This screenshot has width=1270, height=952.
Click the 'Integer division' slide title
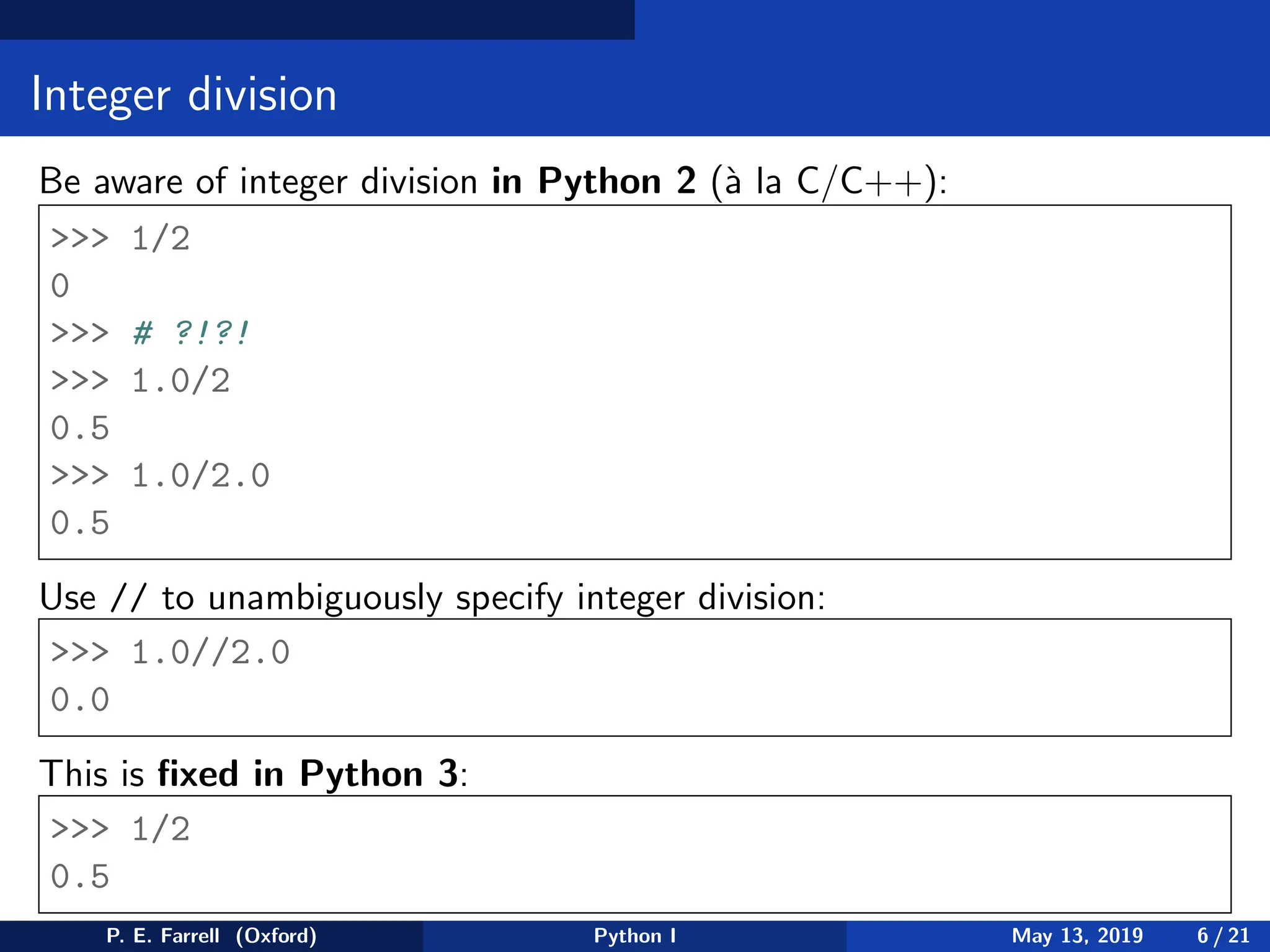pos(184,95)
